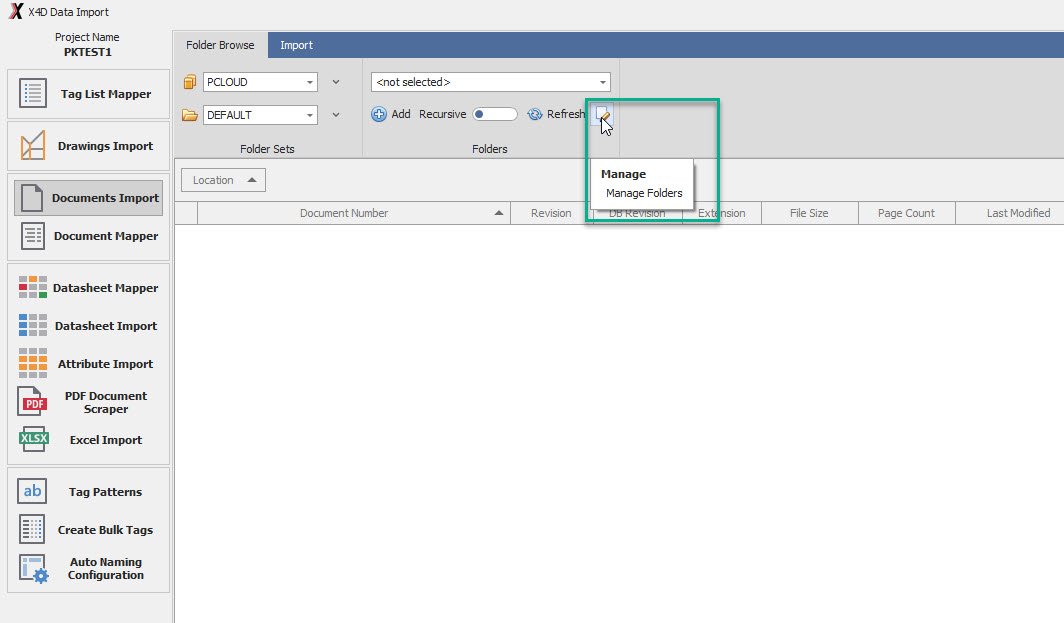Click the Manage folders edit icon
The height and width of the screenshot is (623, 1064).
coord(602,115)
